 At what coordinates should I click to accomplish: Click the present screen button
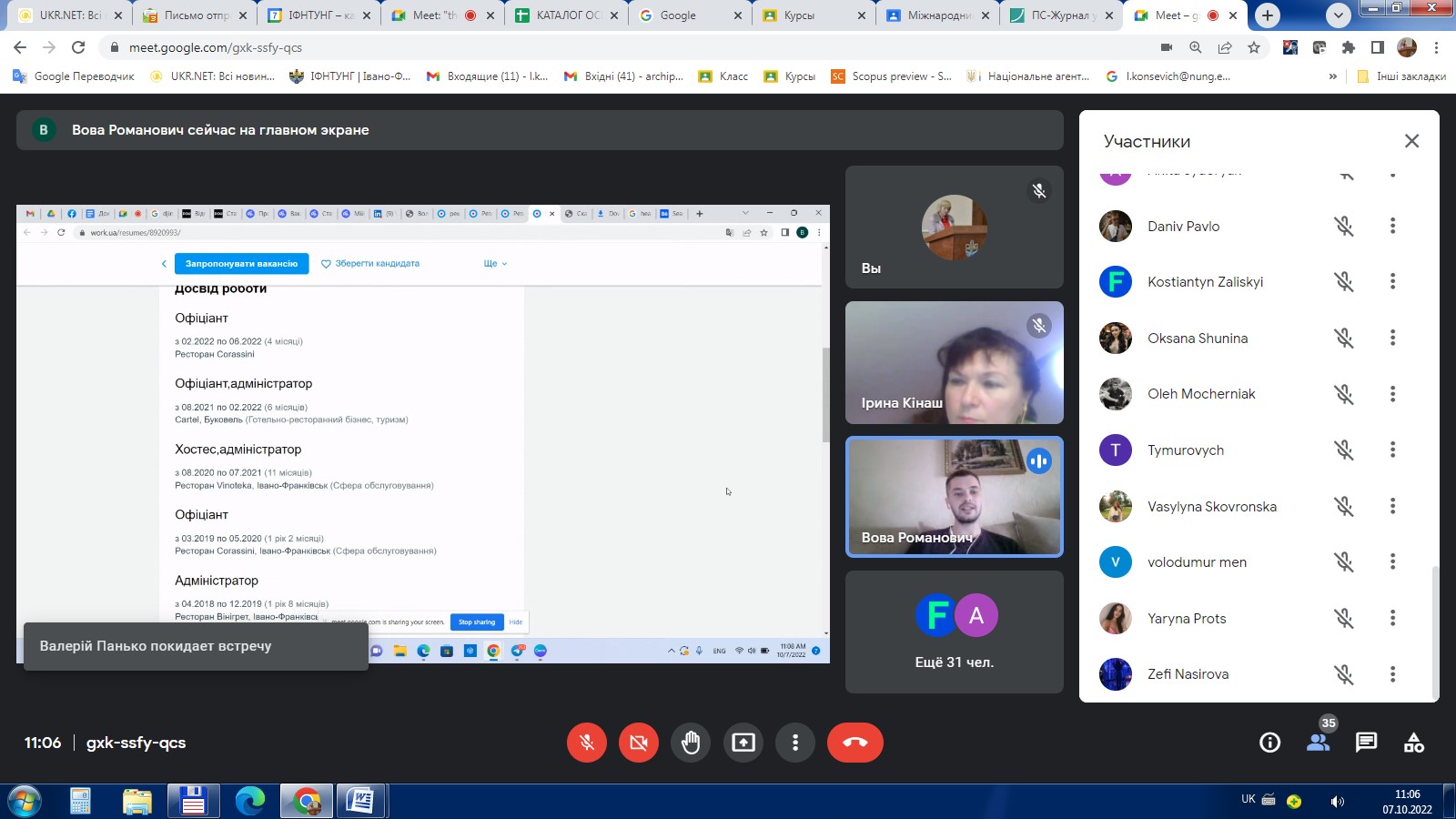coord(743,743)
